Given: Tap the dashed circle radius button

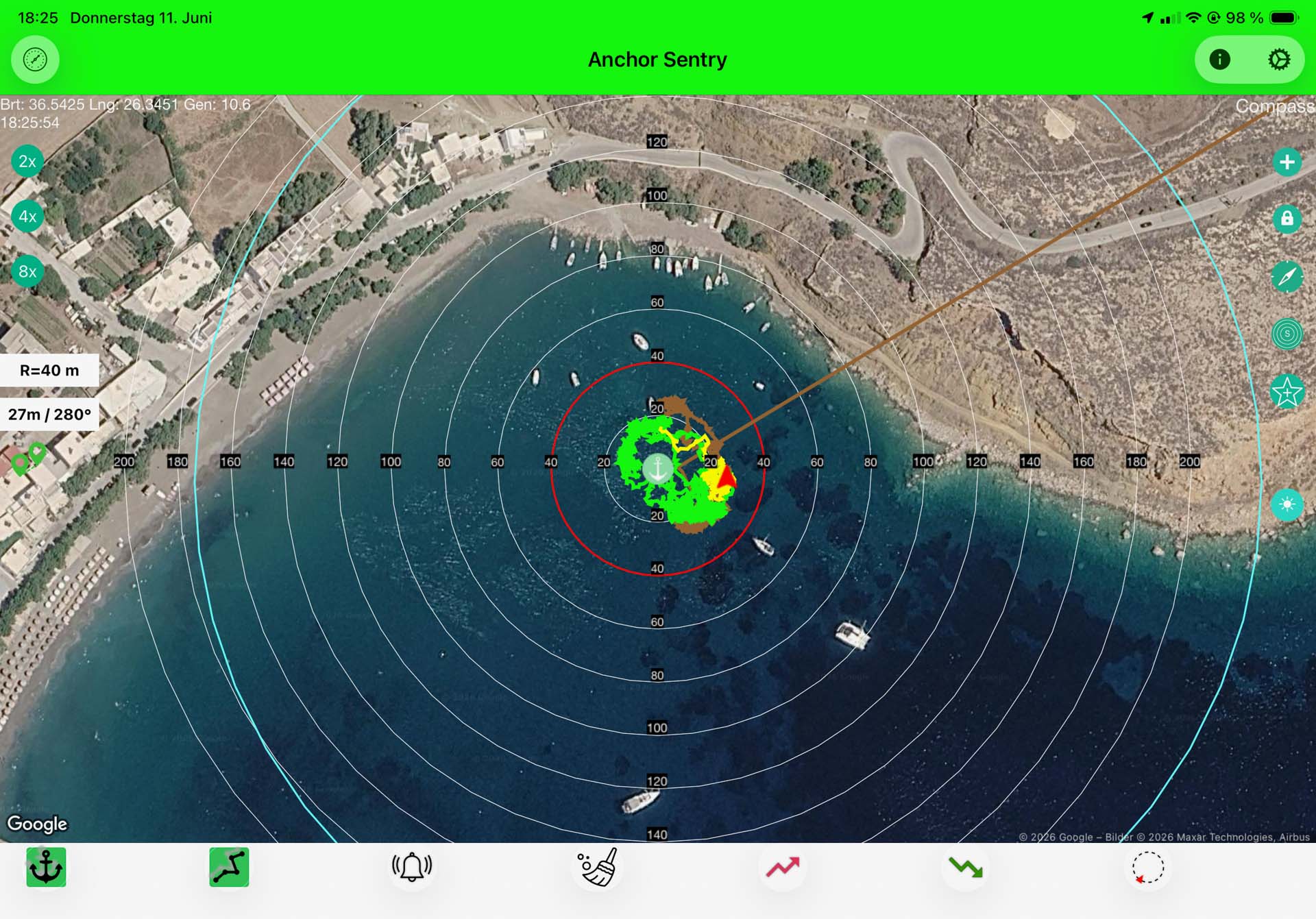Looking at the screenshot, I should 1148,868.
